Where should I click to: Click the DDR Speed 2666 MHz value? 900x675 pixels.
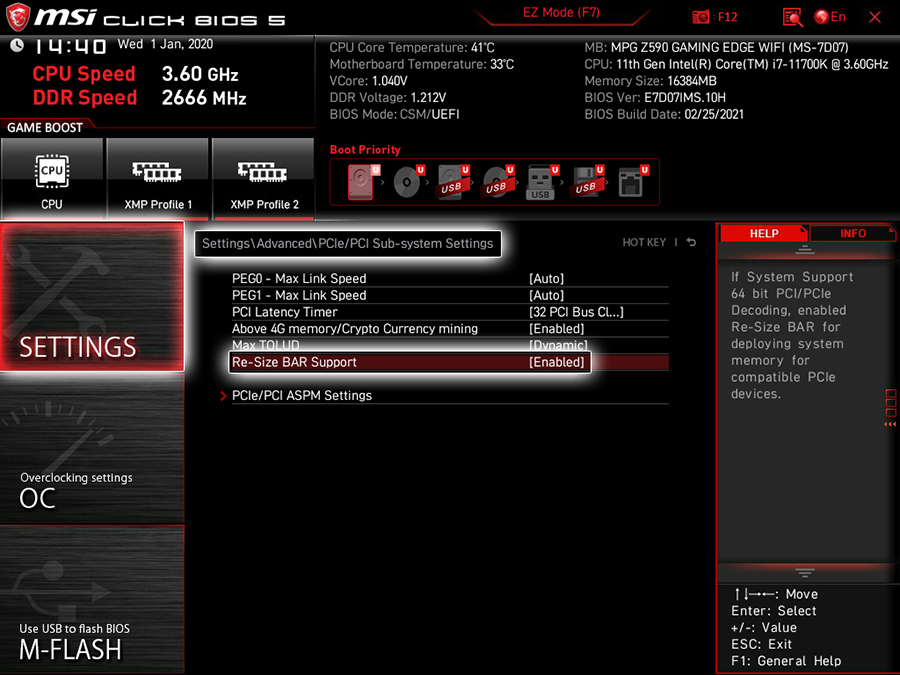pyautogui.click(x=204, y=98)
